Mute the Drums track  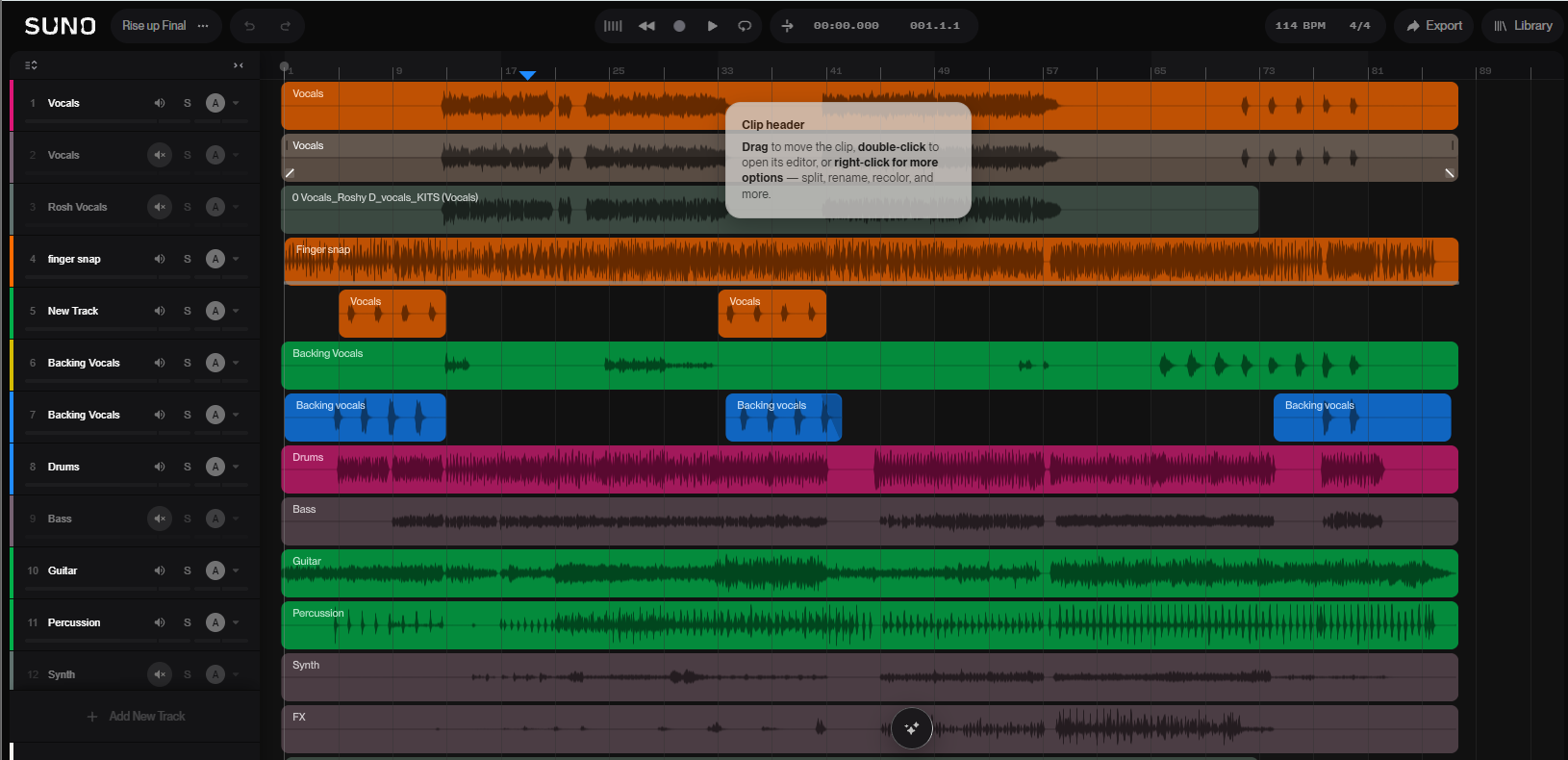pos(160,467)
